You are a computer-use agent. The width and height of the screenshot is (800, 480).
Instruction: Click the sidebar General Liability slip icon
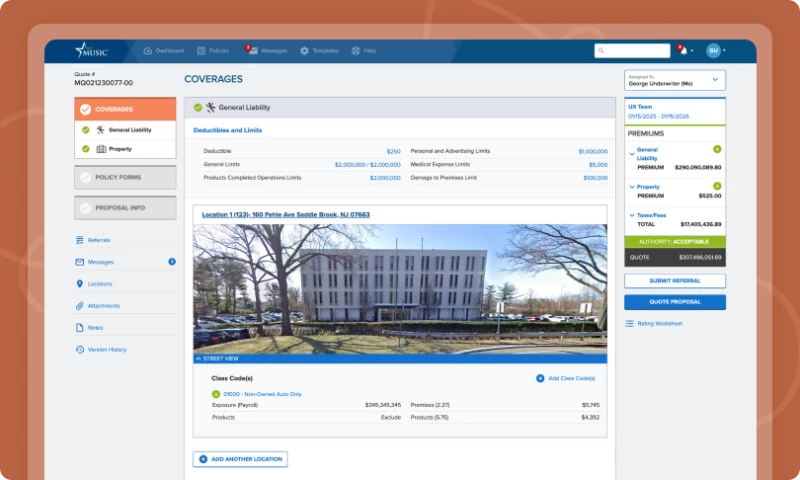pos(101,130)
